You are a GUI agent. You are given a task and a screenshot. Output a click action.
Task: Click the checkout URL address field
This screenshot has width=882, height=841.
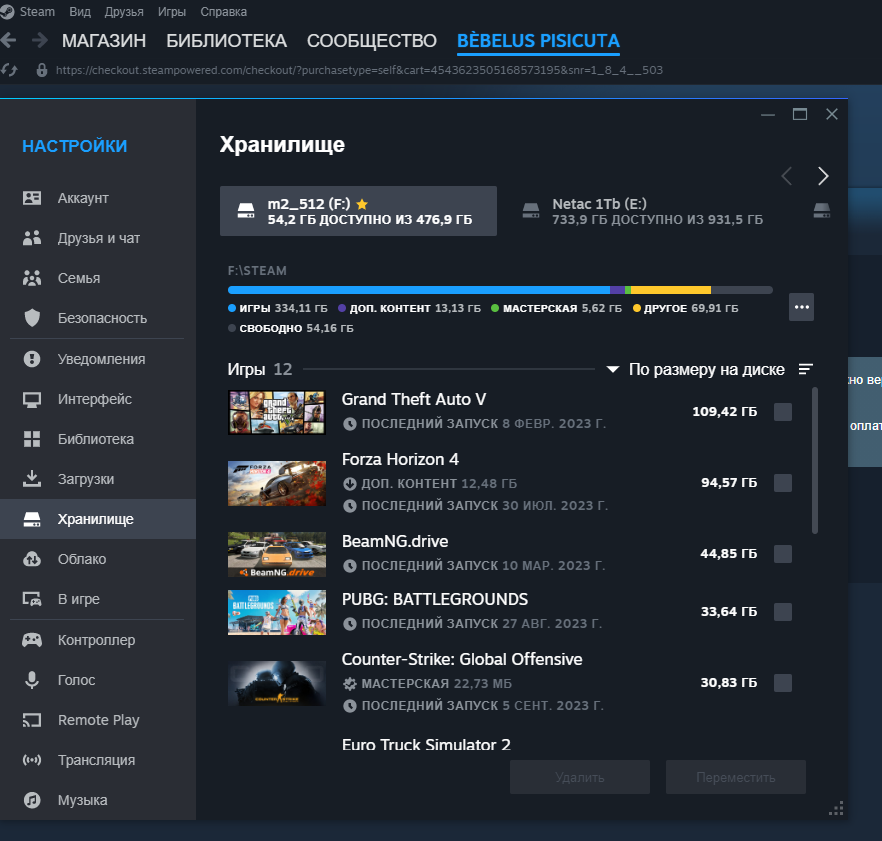359,70
